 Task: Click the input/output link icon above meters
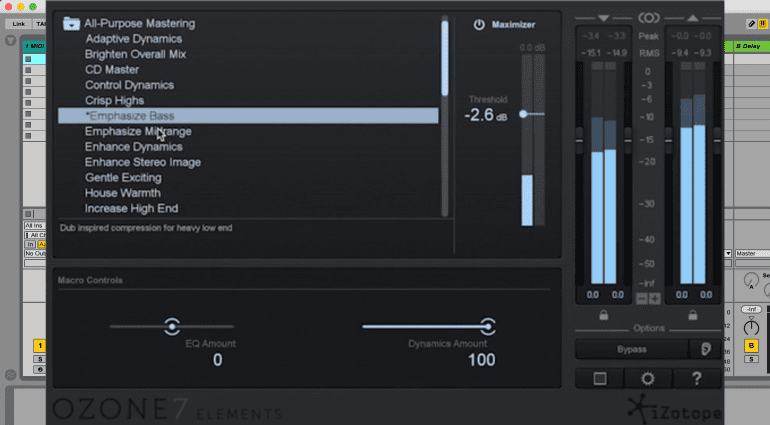click(648, 17)
